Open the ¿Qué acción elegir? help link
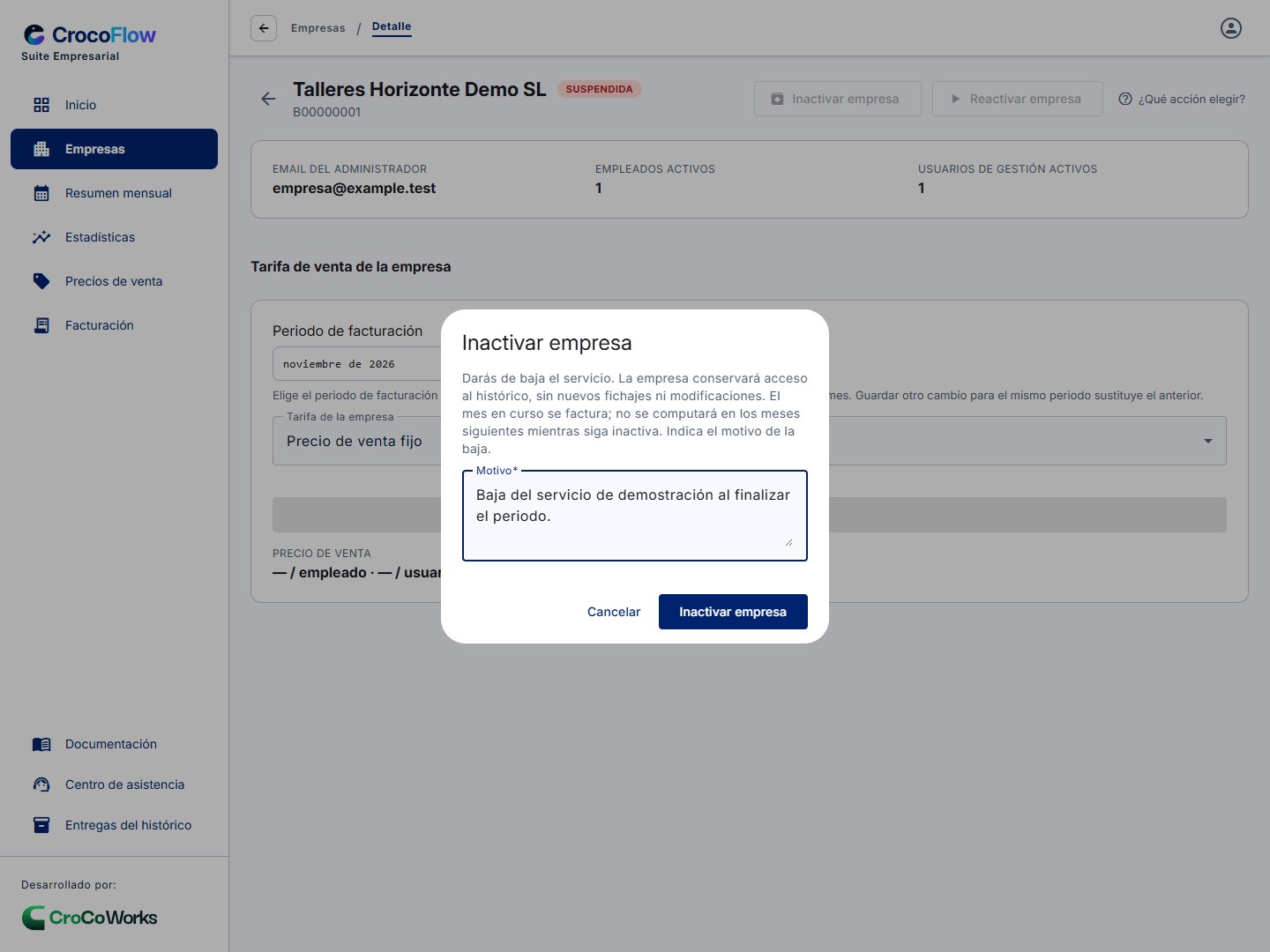The height and width of the screenshot is (952, 1270). (1182, 99)
